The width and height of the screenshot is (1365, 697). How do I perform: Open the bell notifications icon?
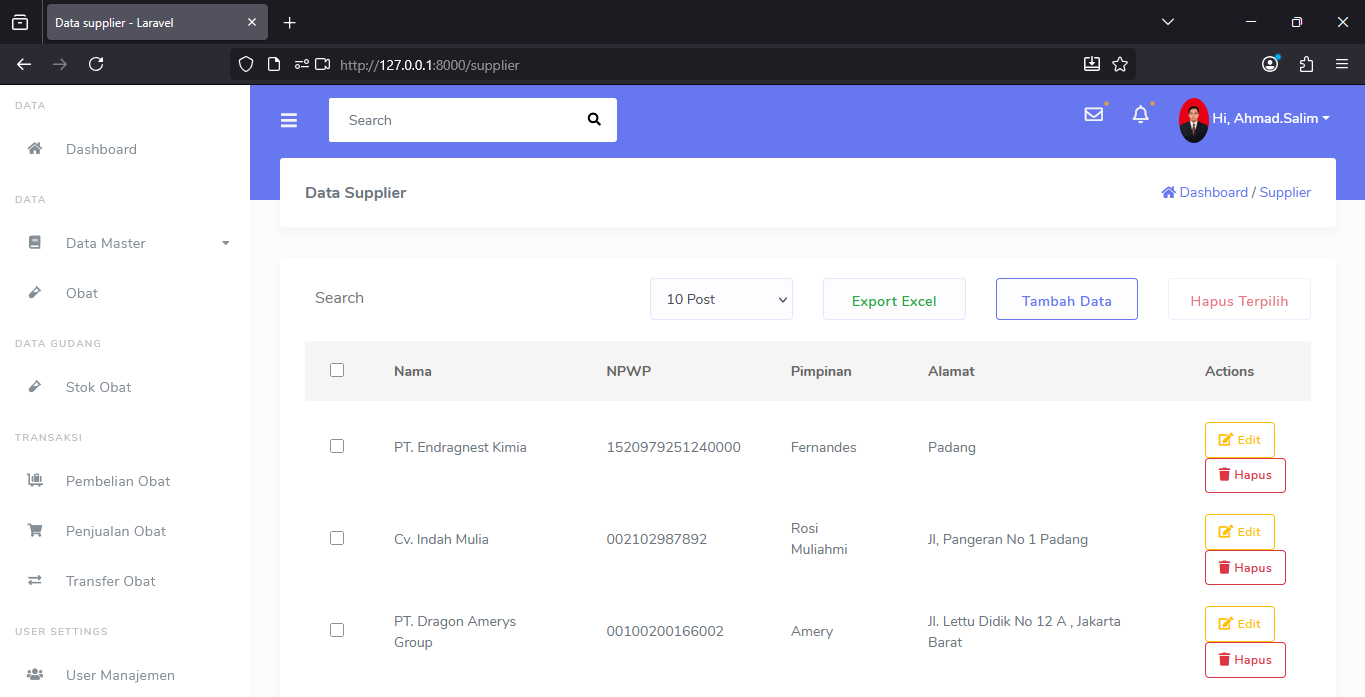tap(1140, 115)
